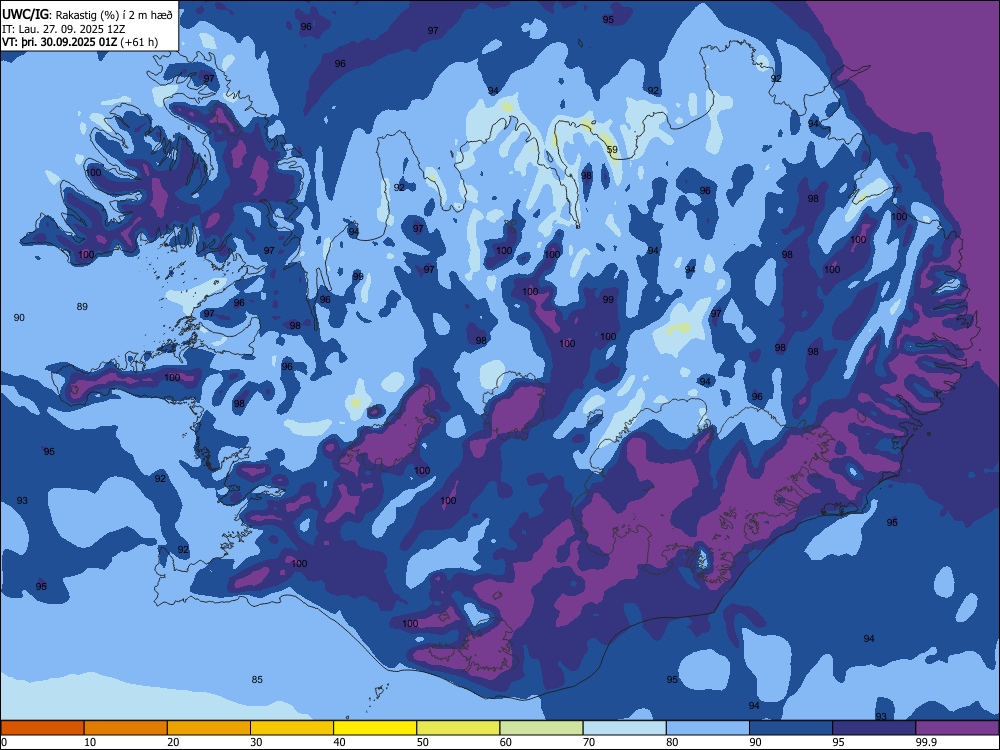Click the legend tick label '20'

click(x=173, y=742)
